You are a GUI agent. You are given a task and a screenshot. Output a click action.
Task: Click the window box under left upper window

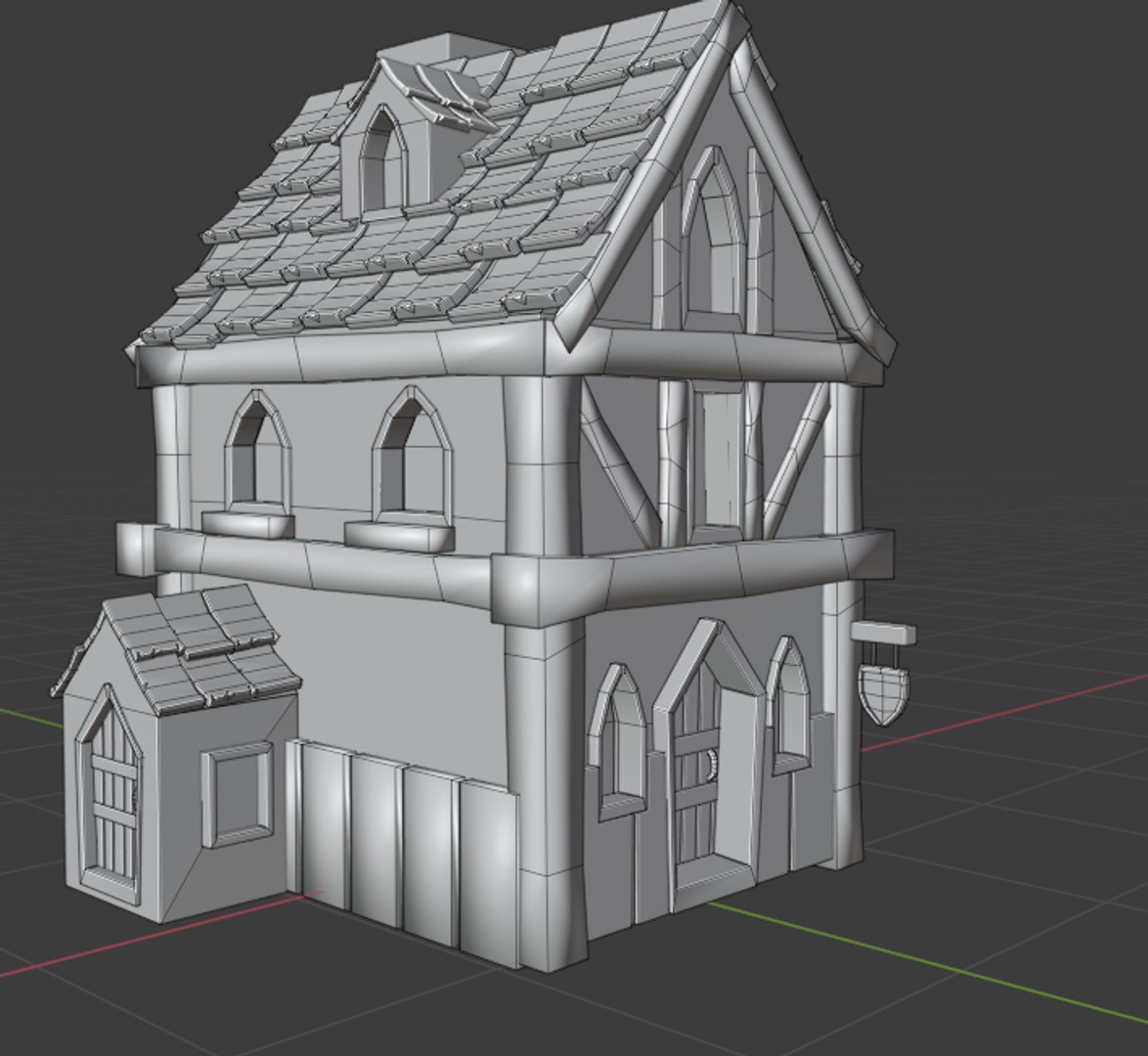point(247,524)
